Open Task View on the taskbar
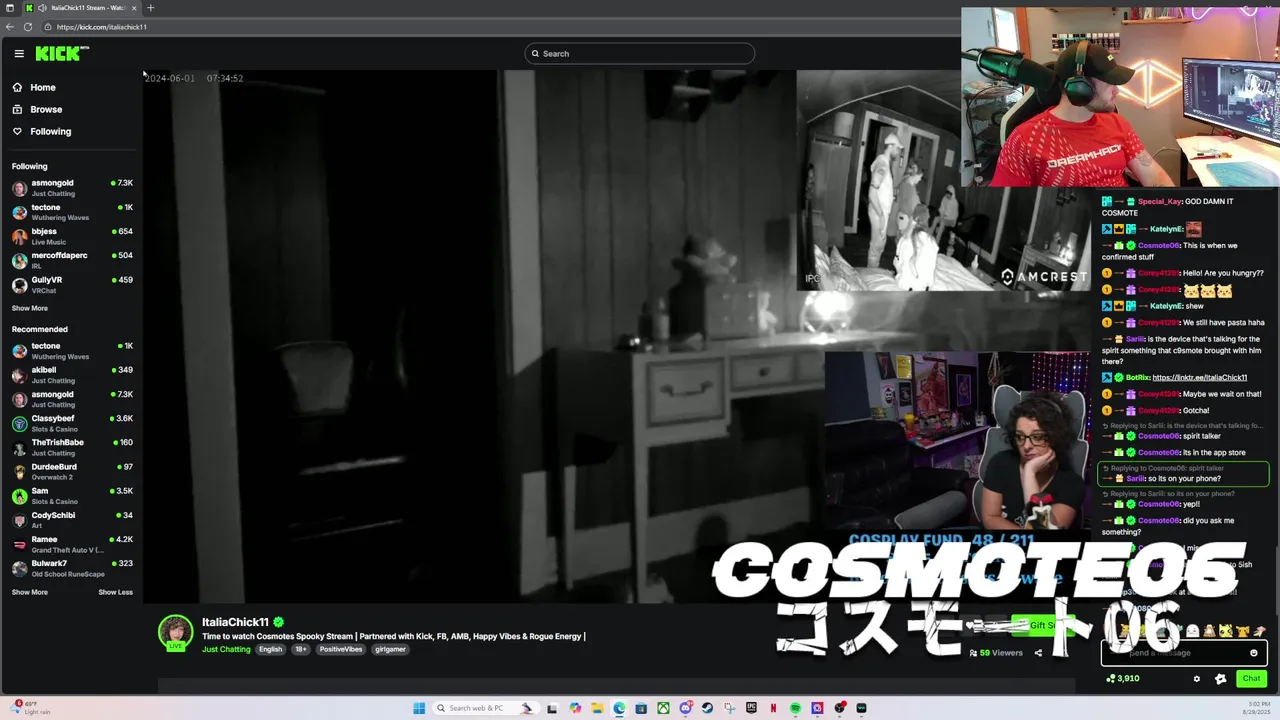Image resolution: width=1280 pixels, height=720 pixels. tap(551, 708)
